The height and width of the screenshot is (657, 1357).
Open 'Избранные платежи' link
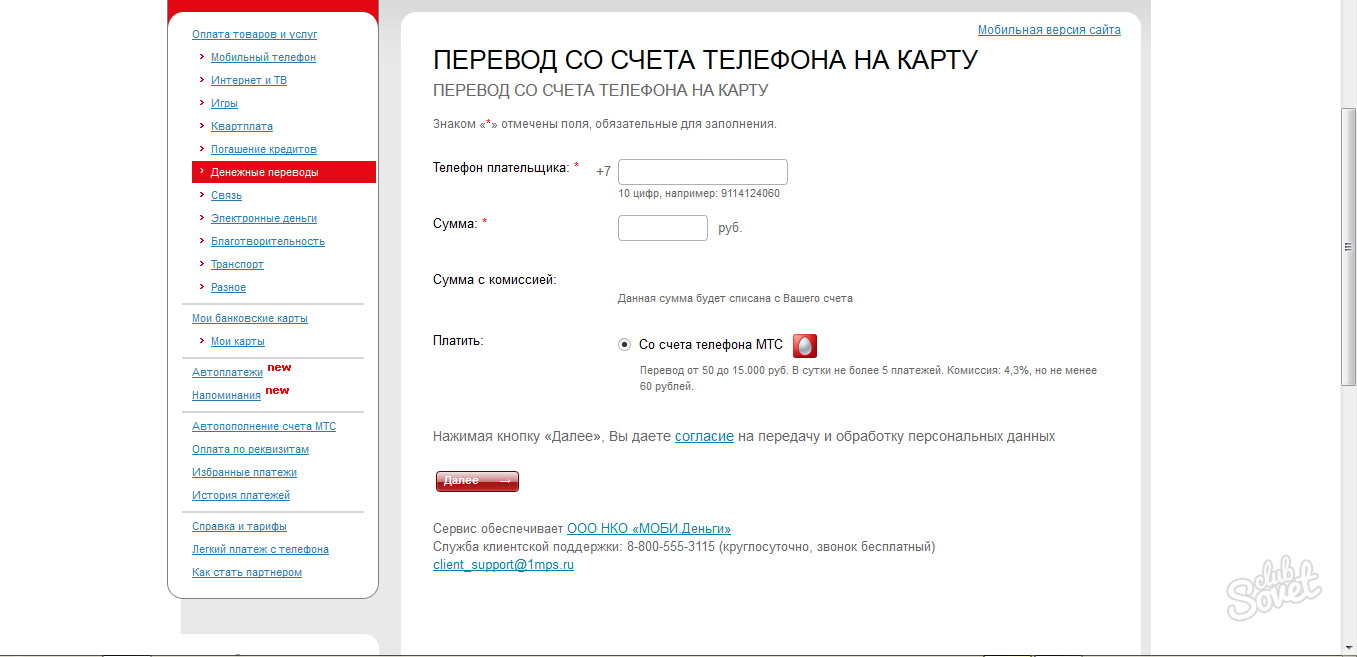click(x=244, y=472)
